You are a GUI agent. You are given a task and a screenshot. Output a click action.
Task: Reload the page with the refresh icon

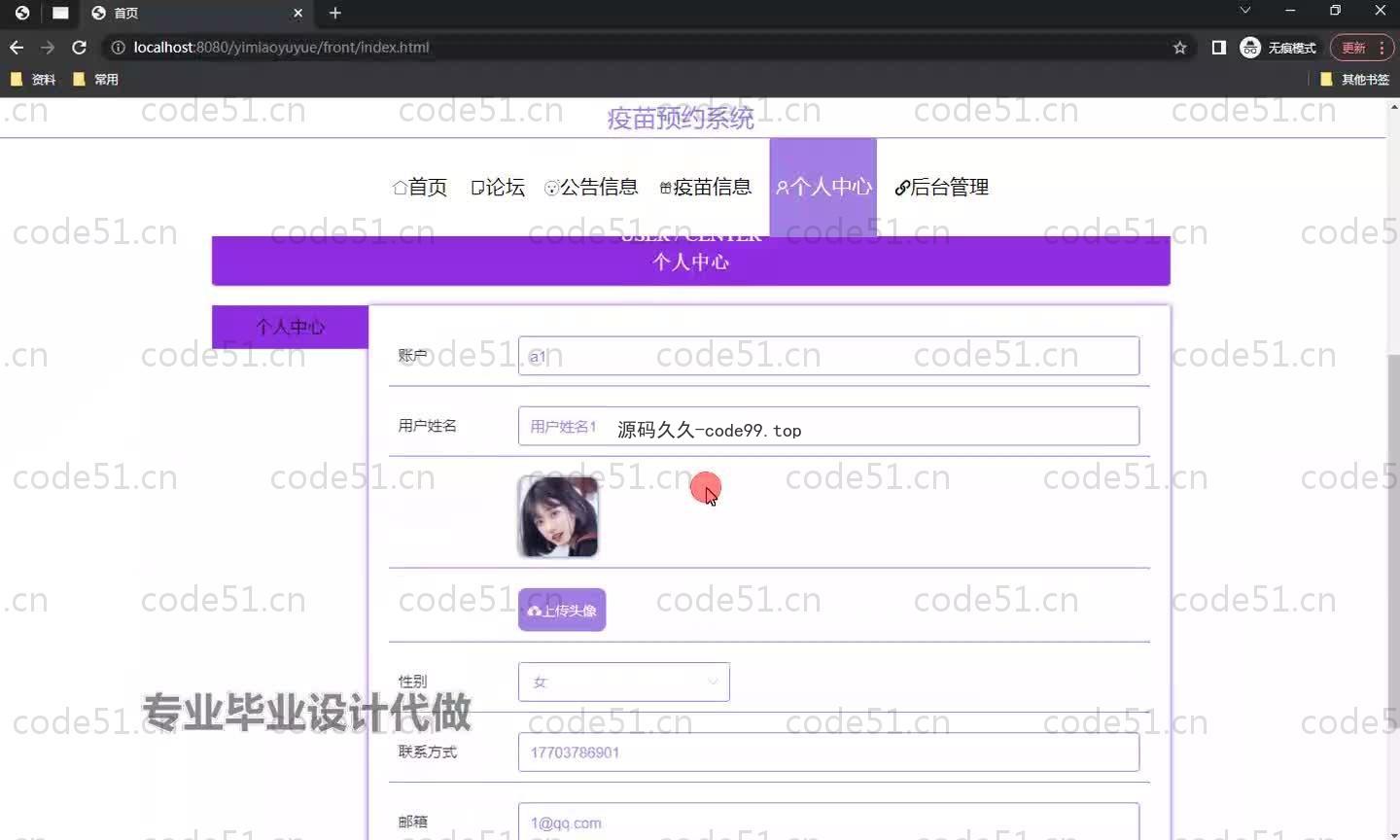point(80,47)
